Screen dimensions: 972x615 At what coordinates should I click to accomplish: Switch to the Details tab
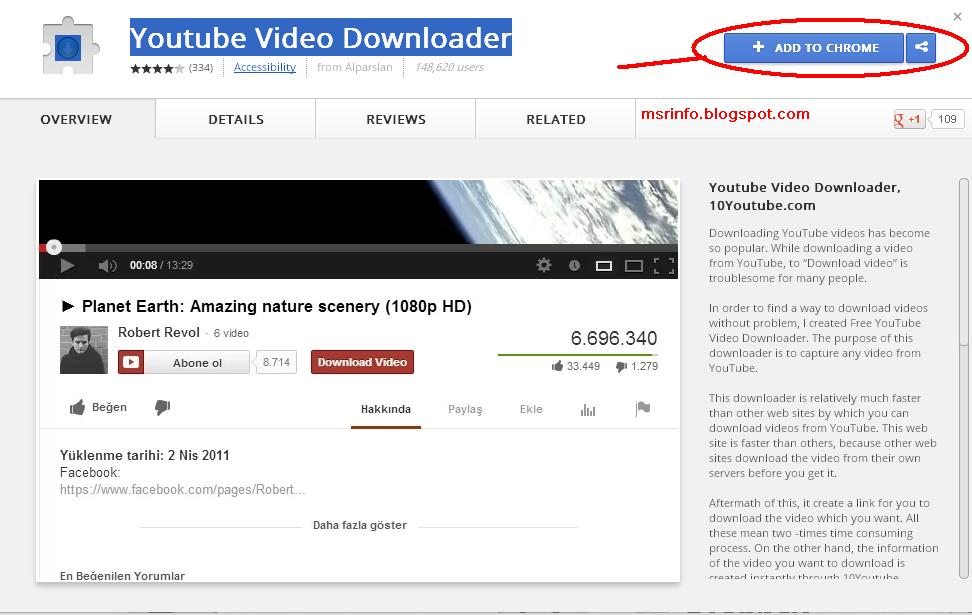(x=236, y=119)
